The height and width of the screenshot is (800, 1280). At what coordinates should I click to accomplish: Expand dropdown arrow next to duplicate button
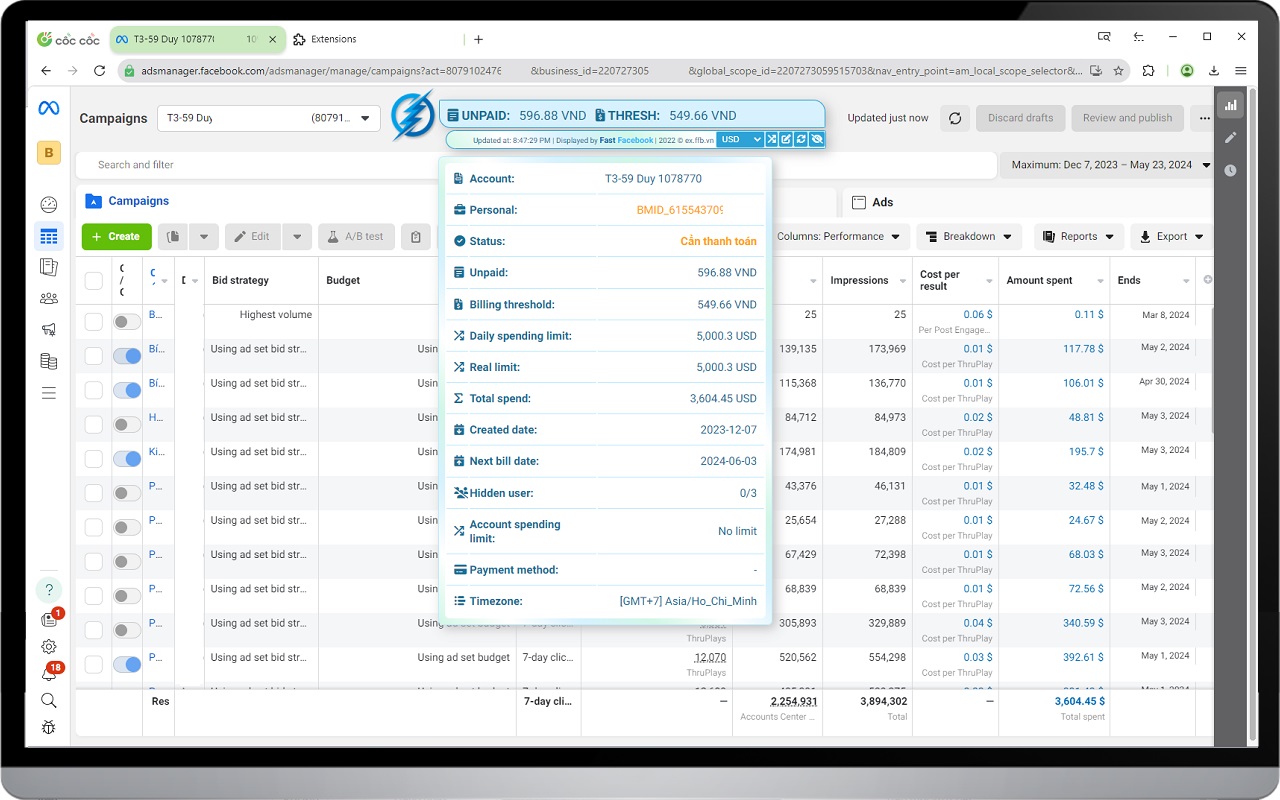pos(204,237)
